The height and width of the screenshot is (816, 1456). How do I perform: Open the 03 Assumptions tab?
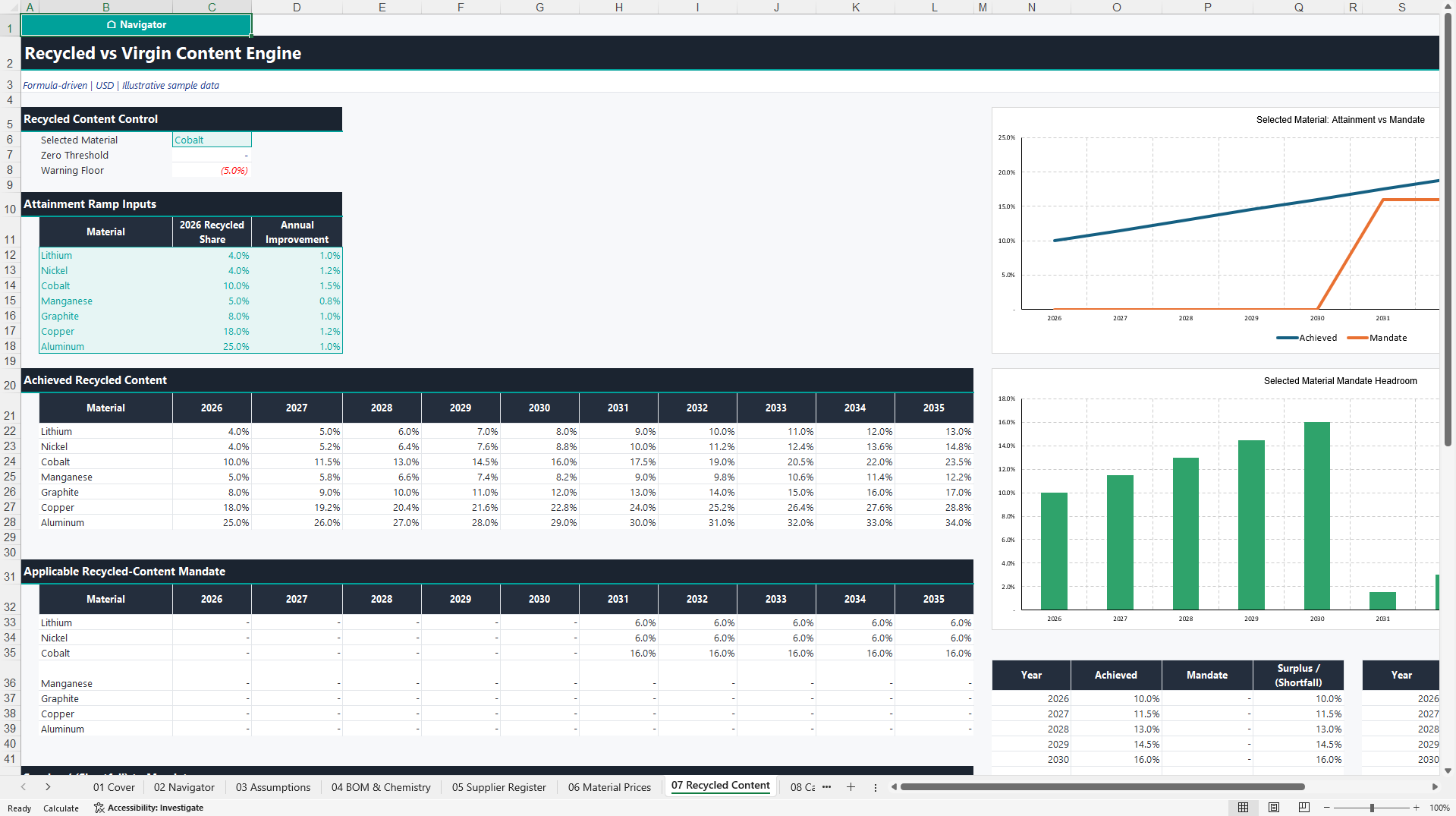coord(273,787)
